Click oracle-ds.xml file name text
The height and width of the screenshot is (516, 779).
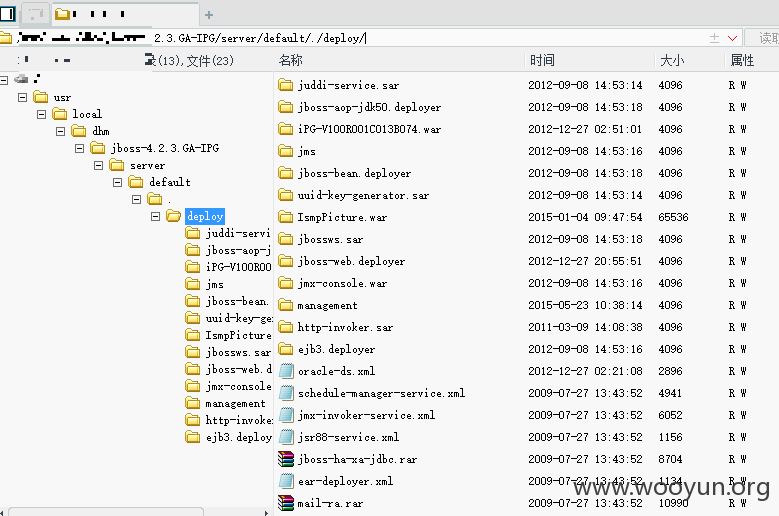click(336, 371)
